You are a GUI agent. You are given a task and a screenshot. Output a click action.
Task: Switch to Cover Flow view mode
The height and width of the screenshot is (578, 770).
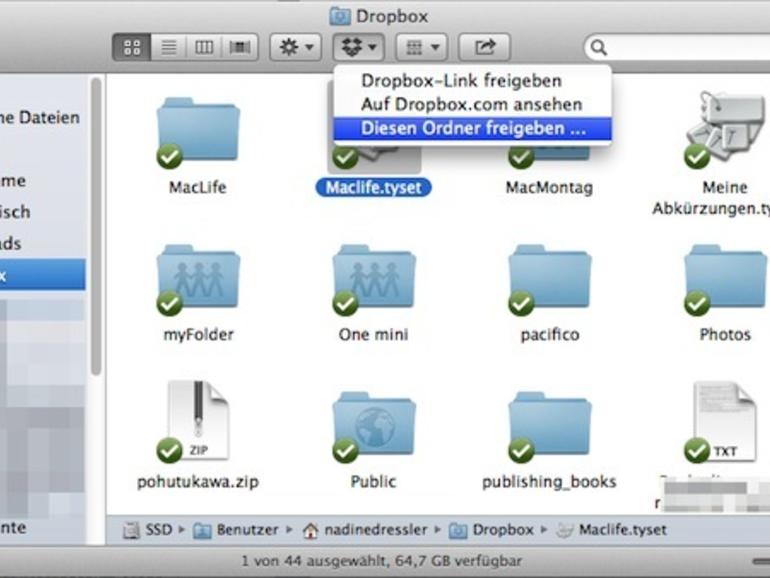point(240,47)
